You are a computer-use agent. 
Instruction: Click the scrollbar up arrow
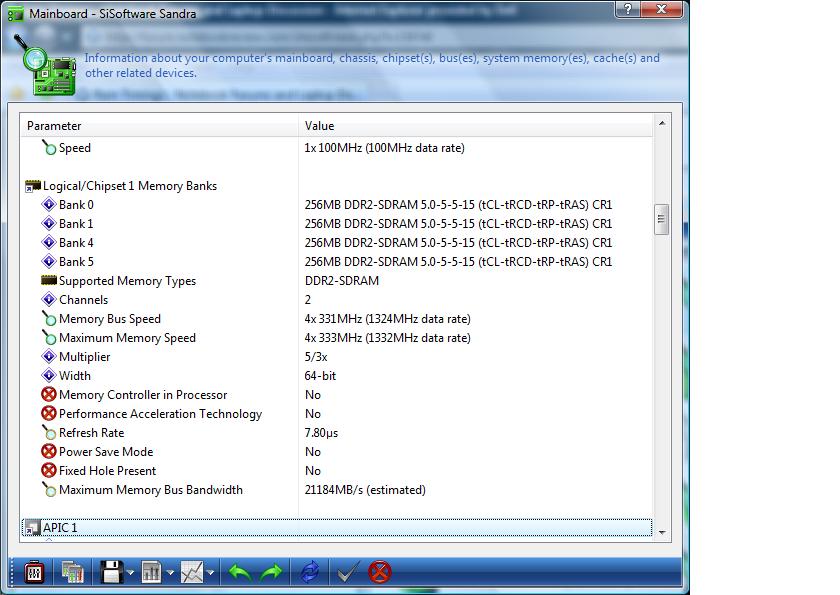point(662,123)
